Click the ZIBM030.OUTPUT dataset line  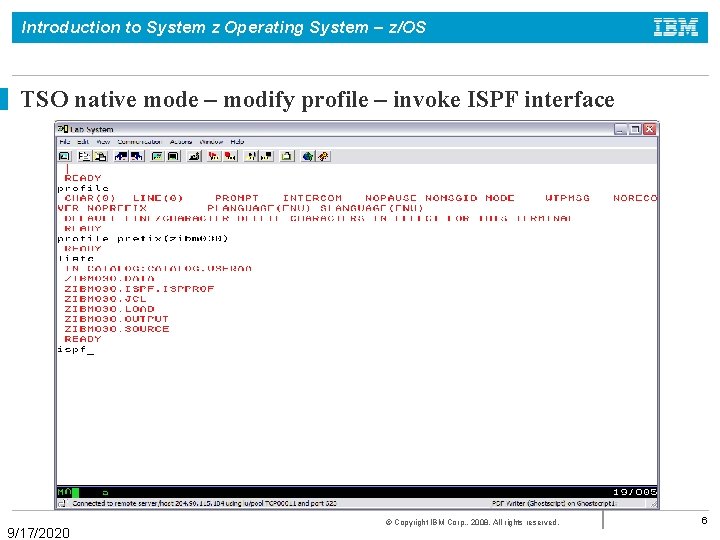pos(116,319)
